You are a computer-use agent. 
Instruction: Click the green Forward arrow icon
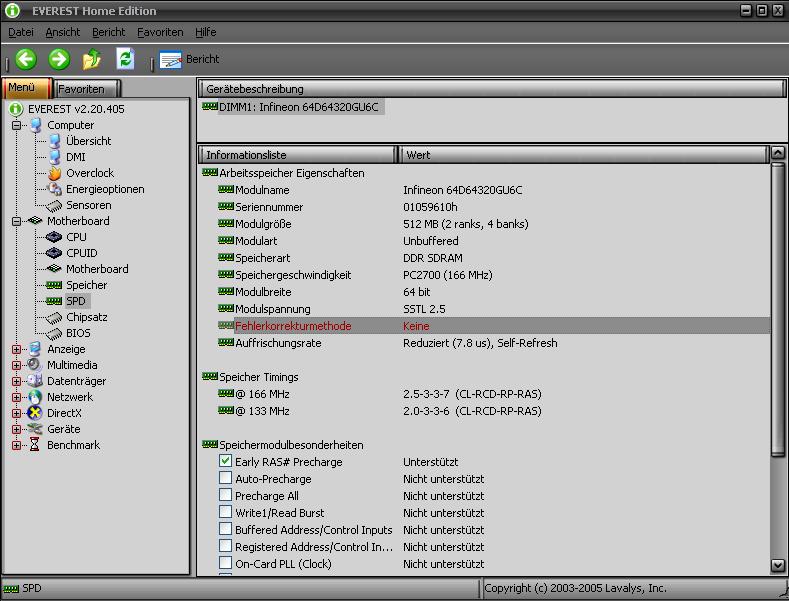point(59,59)
